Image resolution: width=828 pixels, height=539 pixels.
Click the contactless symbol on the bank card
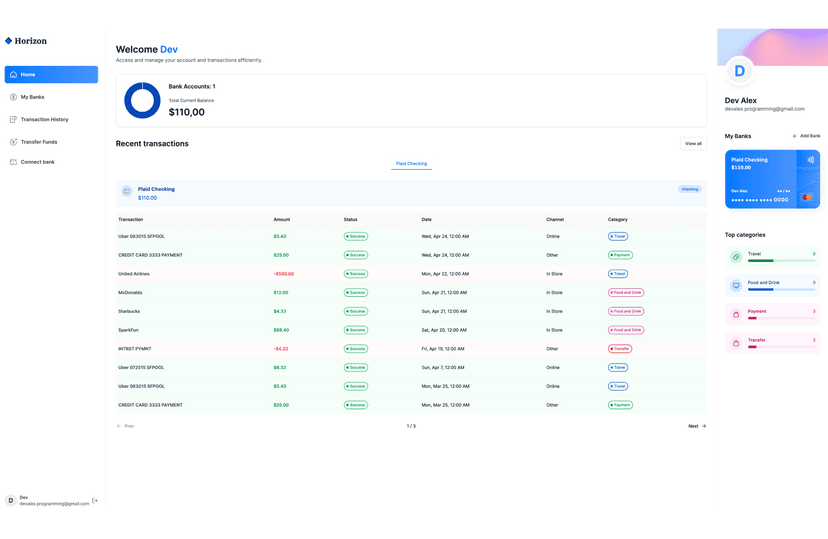point(810,160)
